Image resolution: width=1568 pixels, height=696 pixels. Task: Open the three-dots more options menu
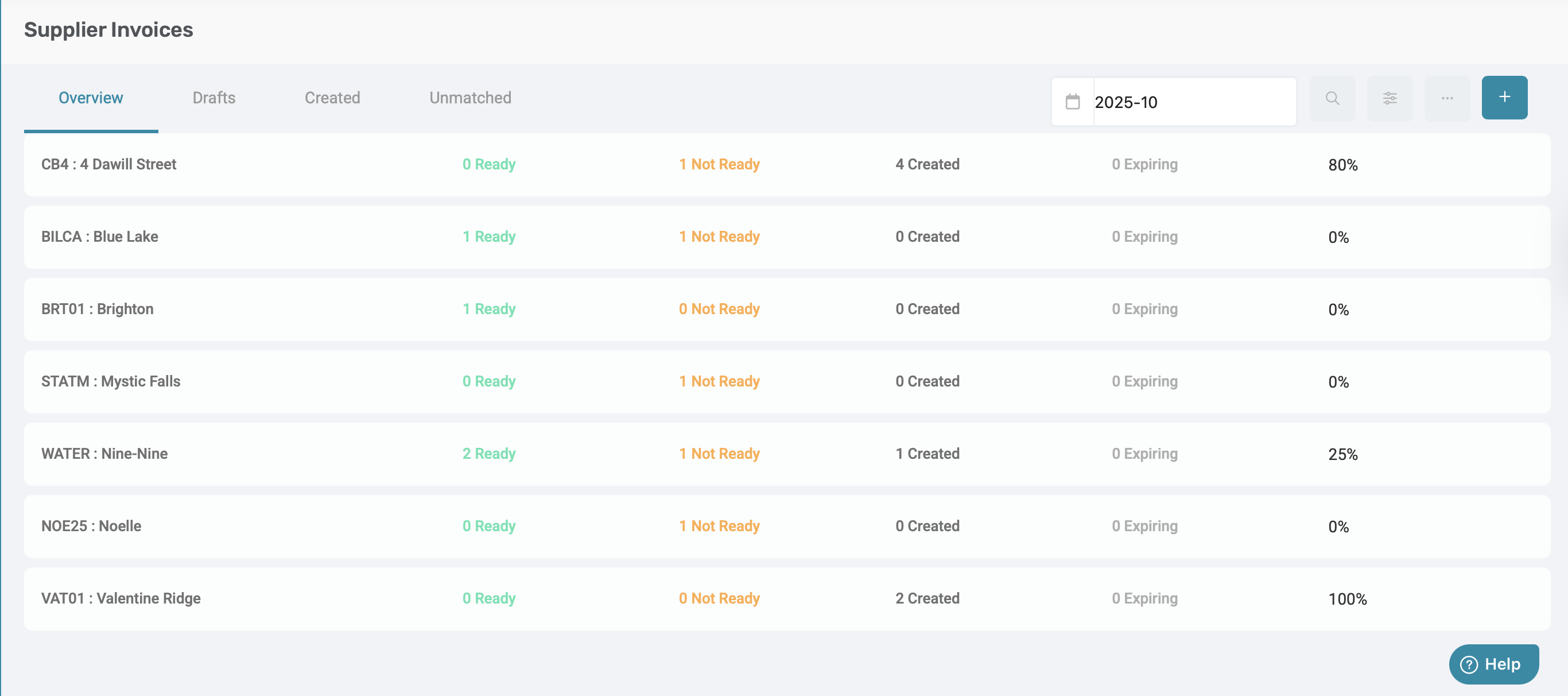pyautogui.click(x=1447, y=98)
